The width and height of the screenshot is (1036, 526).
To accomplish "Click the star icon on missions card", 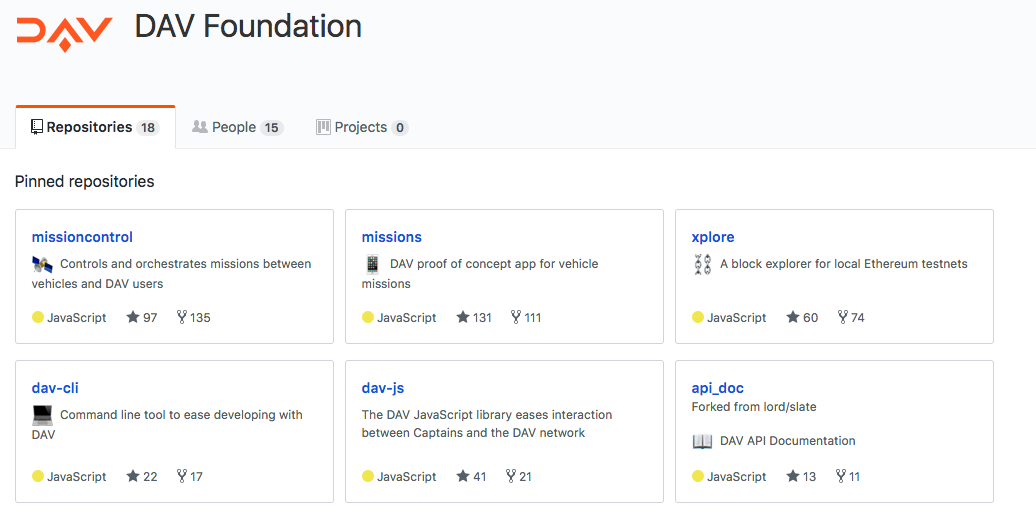I will 463,317.
